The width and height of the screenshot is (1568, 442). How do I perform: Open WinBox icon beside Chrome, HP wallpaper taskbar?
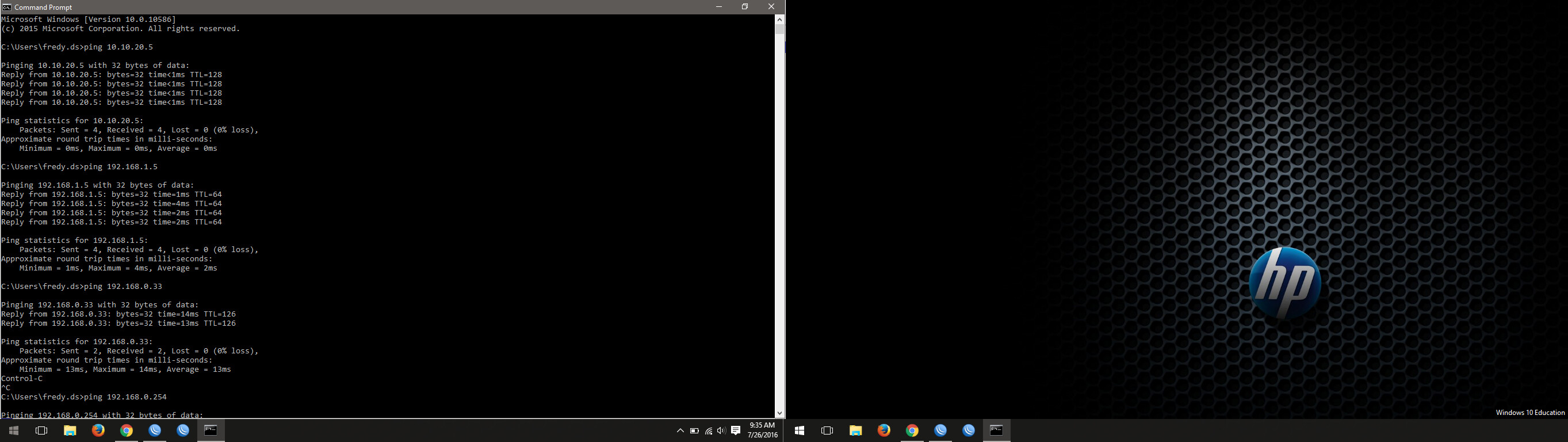coord(940,430)
